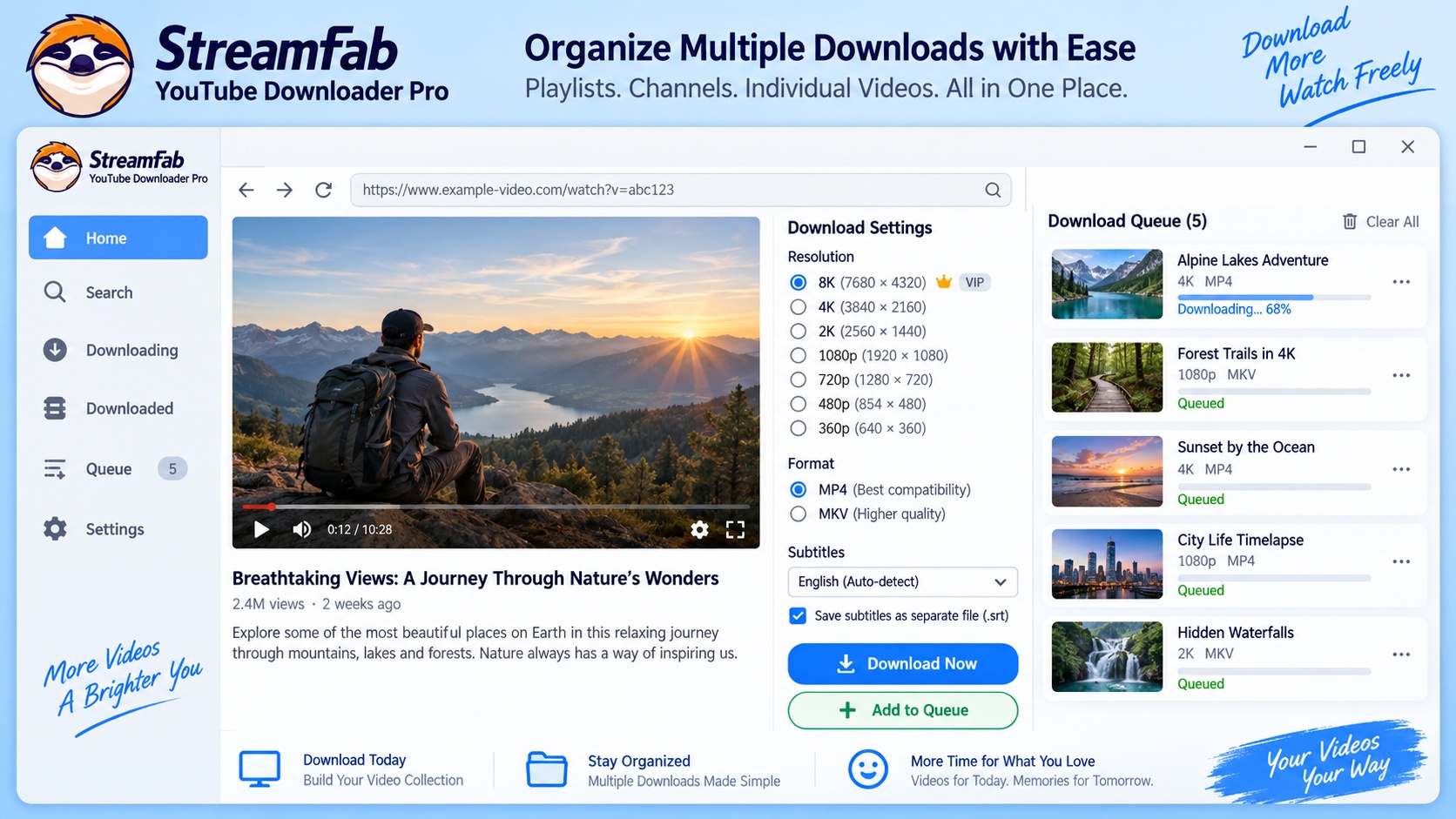Open more options for City Life Timelapse
This screenshot has width=1456, height=819.
(x=1401, y=561)
